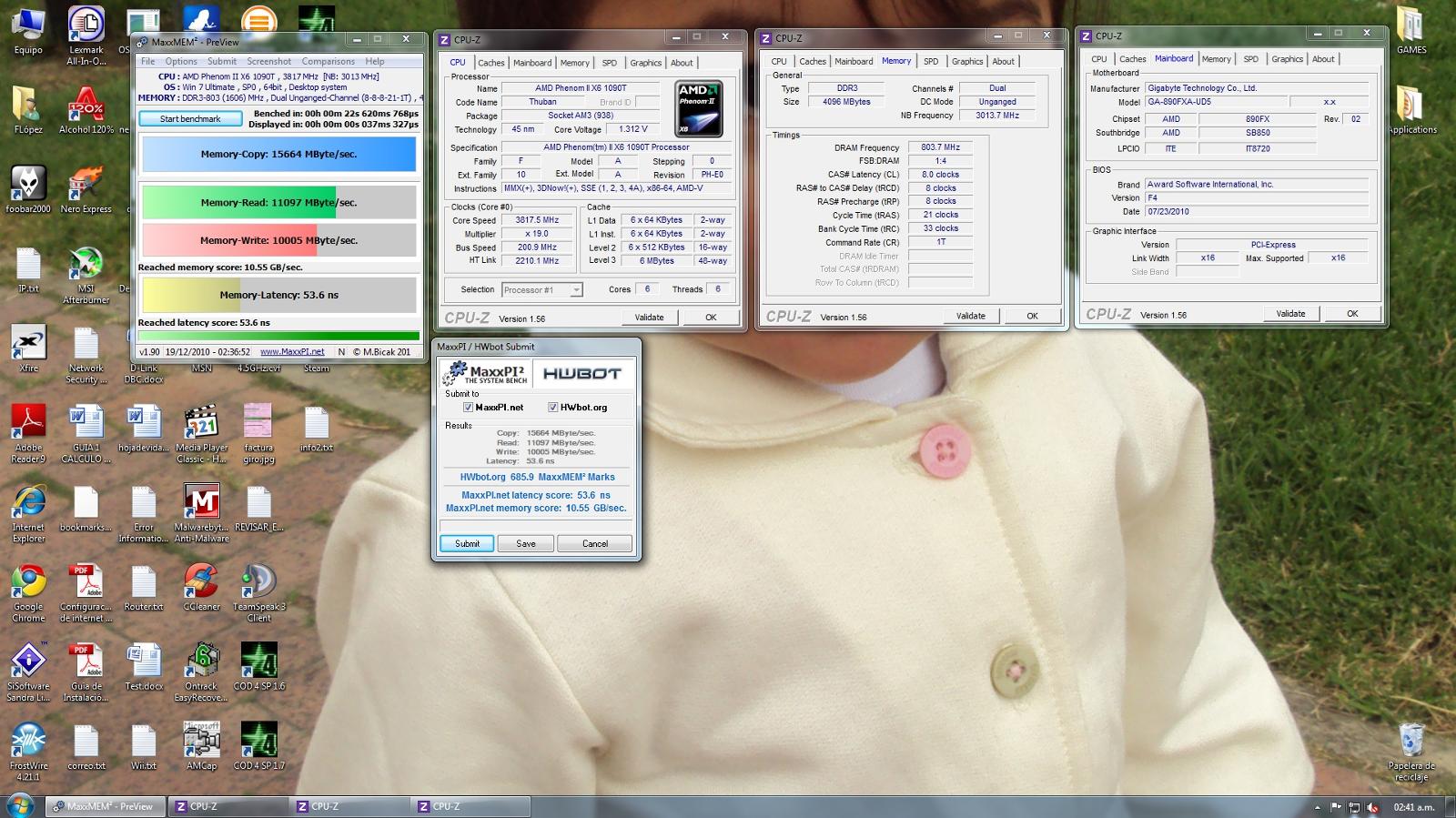Open MaxxMEM Help menu
This screenshot has height=818, width=1456.
point(375,62)
